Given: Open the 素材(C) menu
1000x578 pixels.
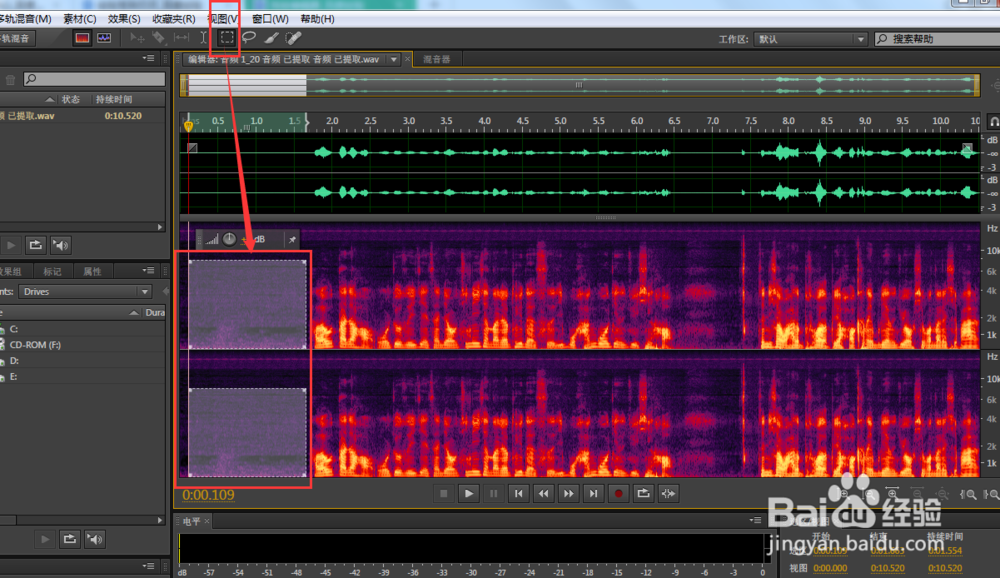Looking at the screenshot, I should [80, 19].
